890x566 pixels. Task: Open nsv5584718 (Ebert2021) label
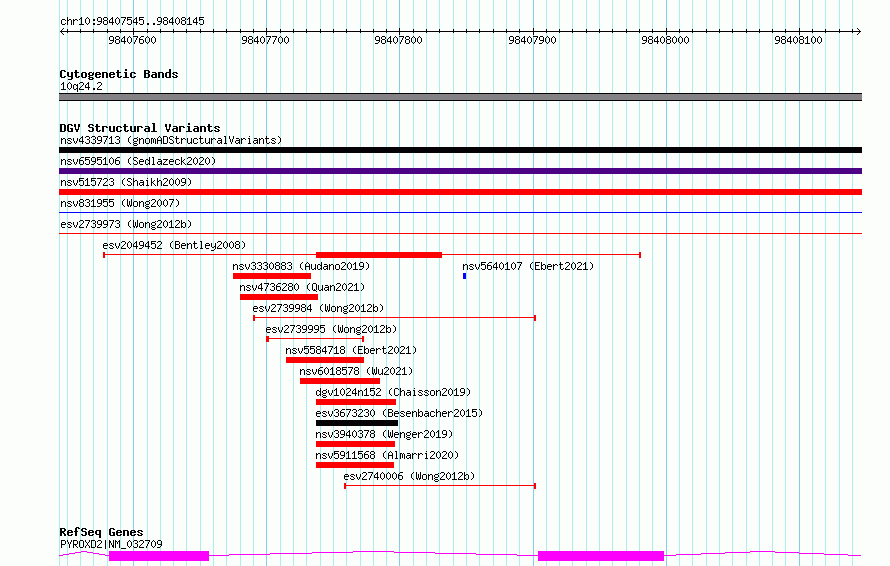pos(351,350)
